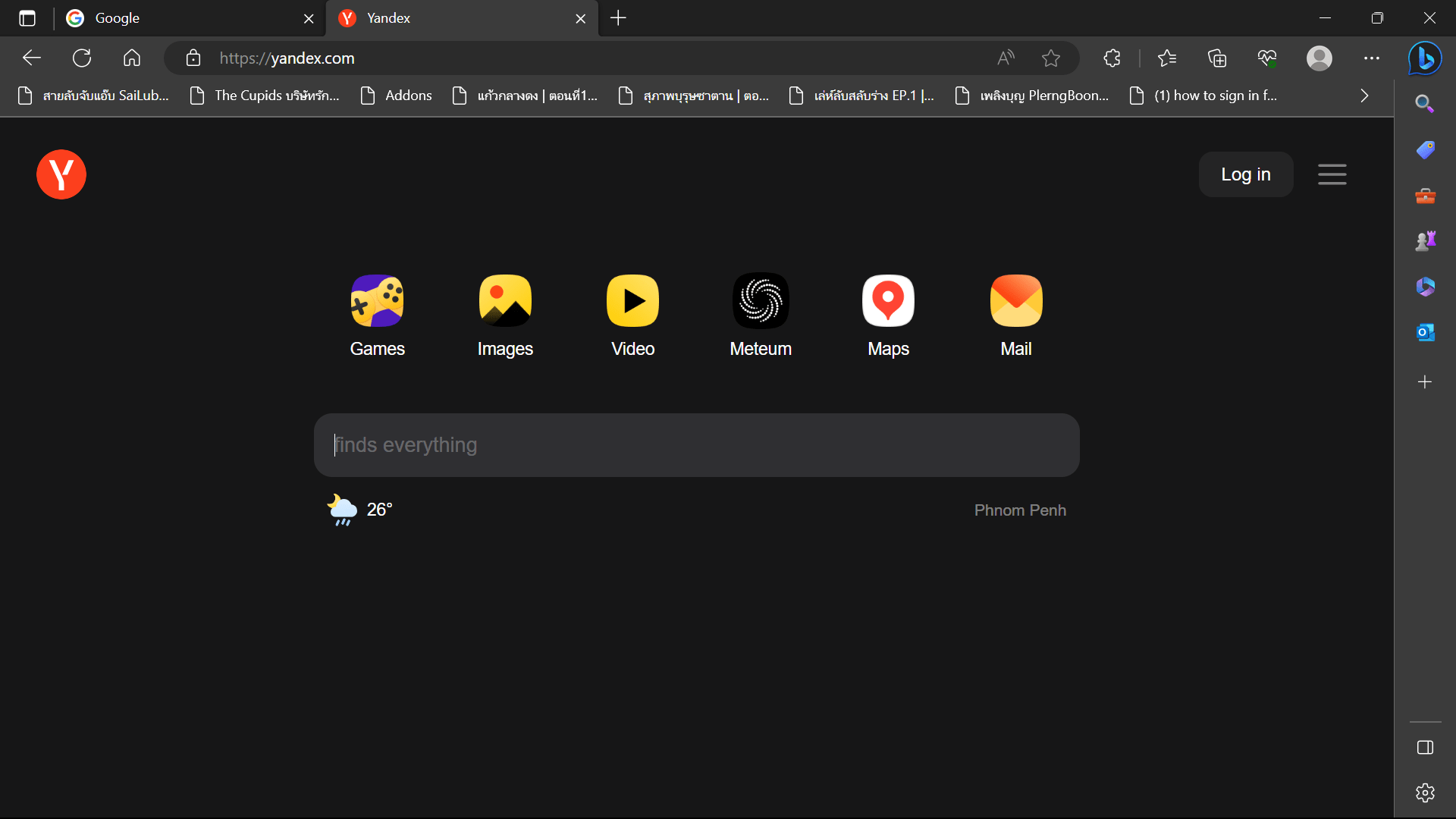Click the address bar URL yandex.com
The image size is (1456, 819).
click(287, 58)
